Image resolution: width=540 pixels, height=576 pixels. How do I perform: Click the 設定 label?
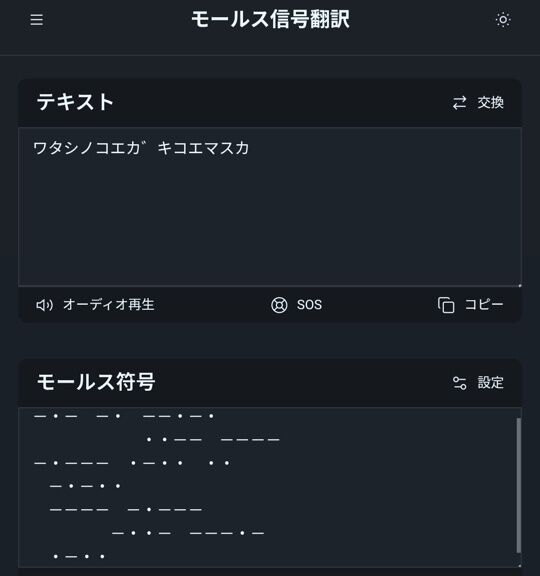pos(490,383)
